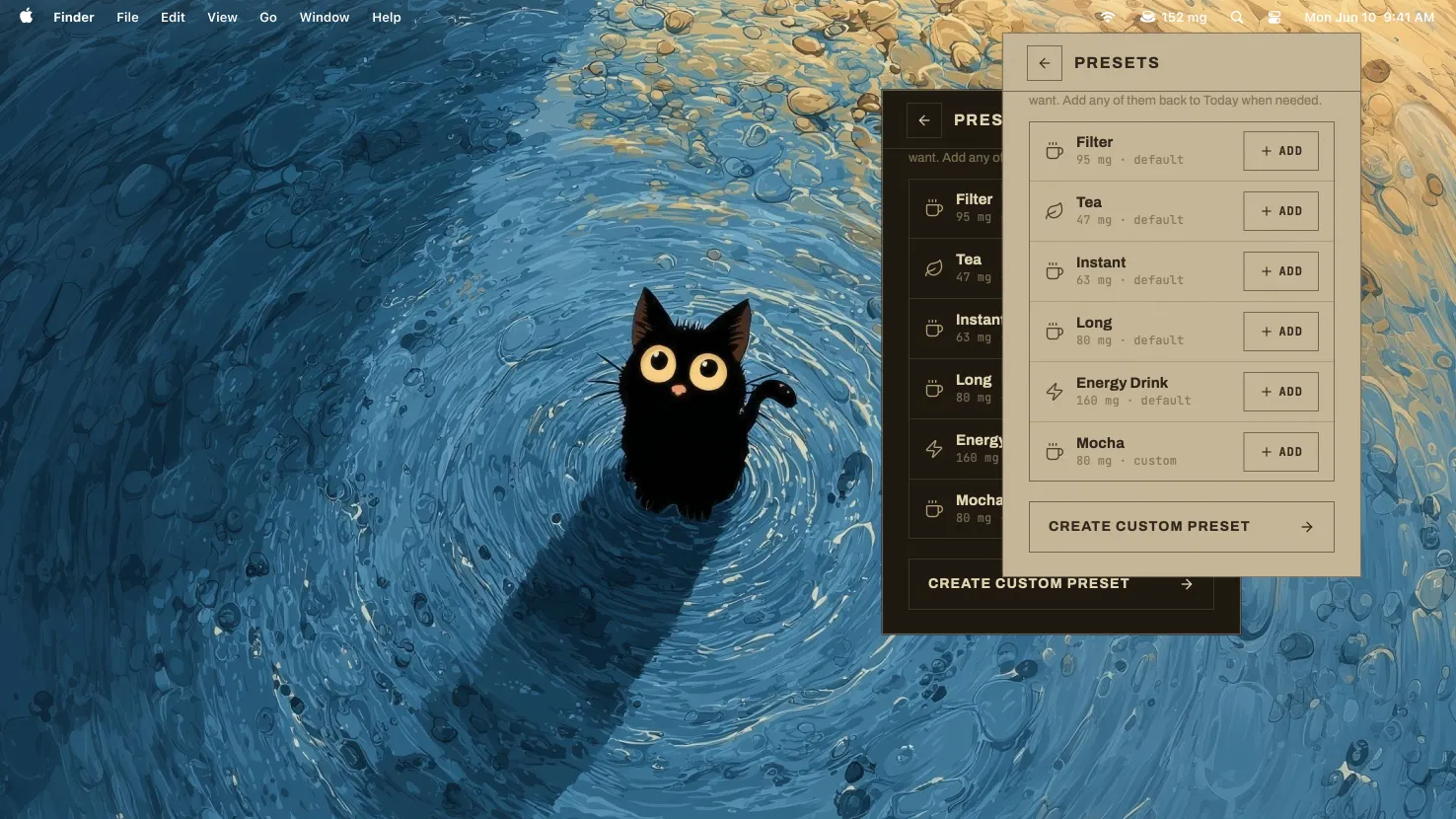
Task: Click the Tea leaf icon in light panel
Action: point(1054,211)
